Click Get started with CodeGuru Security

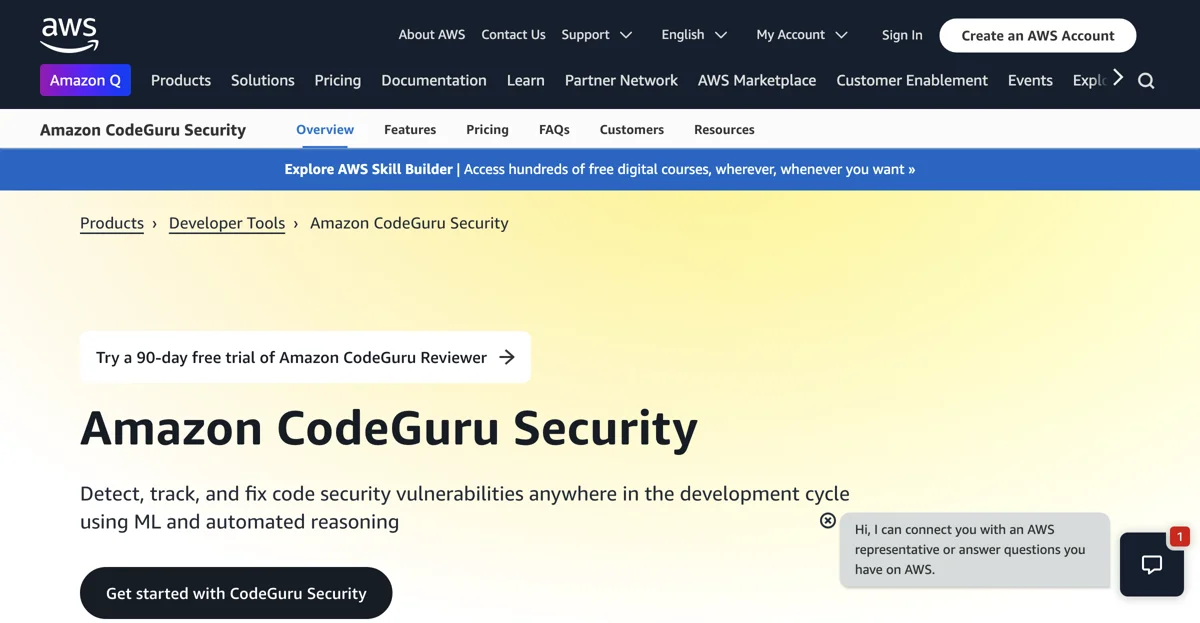coord(236,593)
